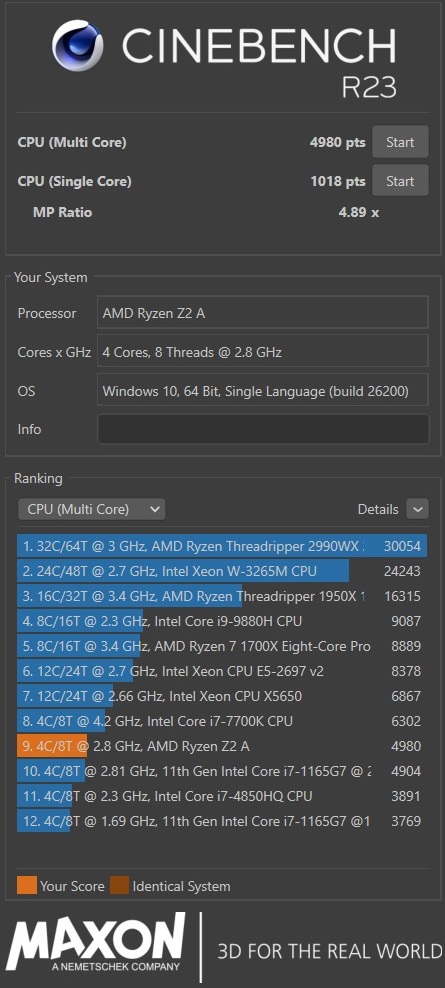Select ranking row AMD Ryzen 7 1700X
445x988 pixels.
coord(222,646)
